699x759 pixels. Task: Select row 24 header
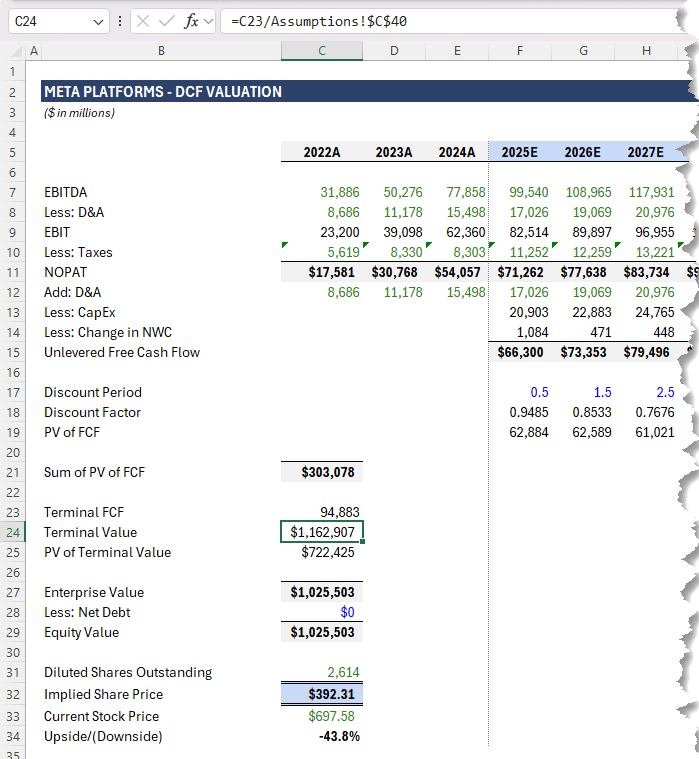(x=13, y=532)
